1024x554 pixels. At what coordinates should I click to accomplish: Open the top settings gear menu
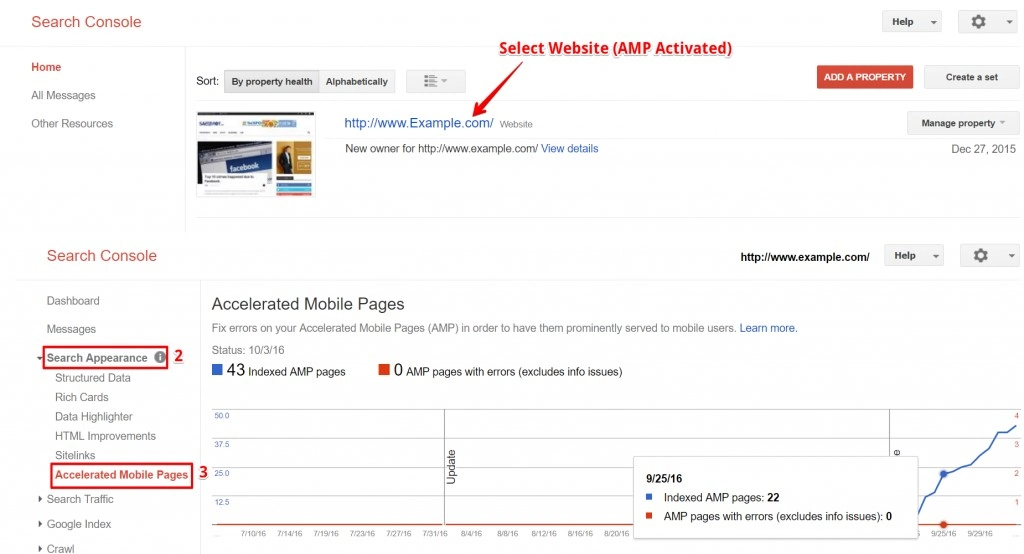[x=987, y=22]
